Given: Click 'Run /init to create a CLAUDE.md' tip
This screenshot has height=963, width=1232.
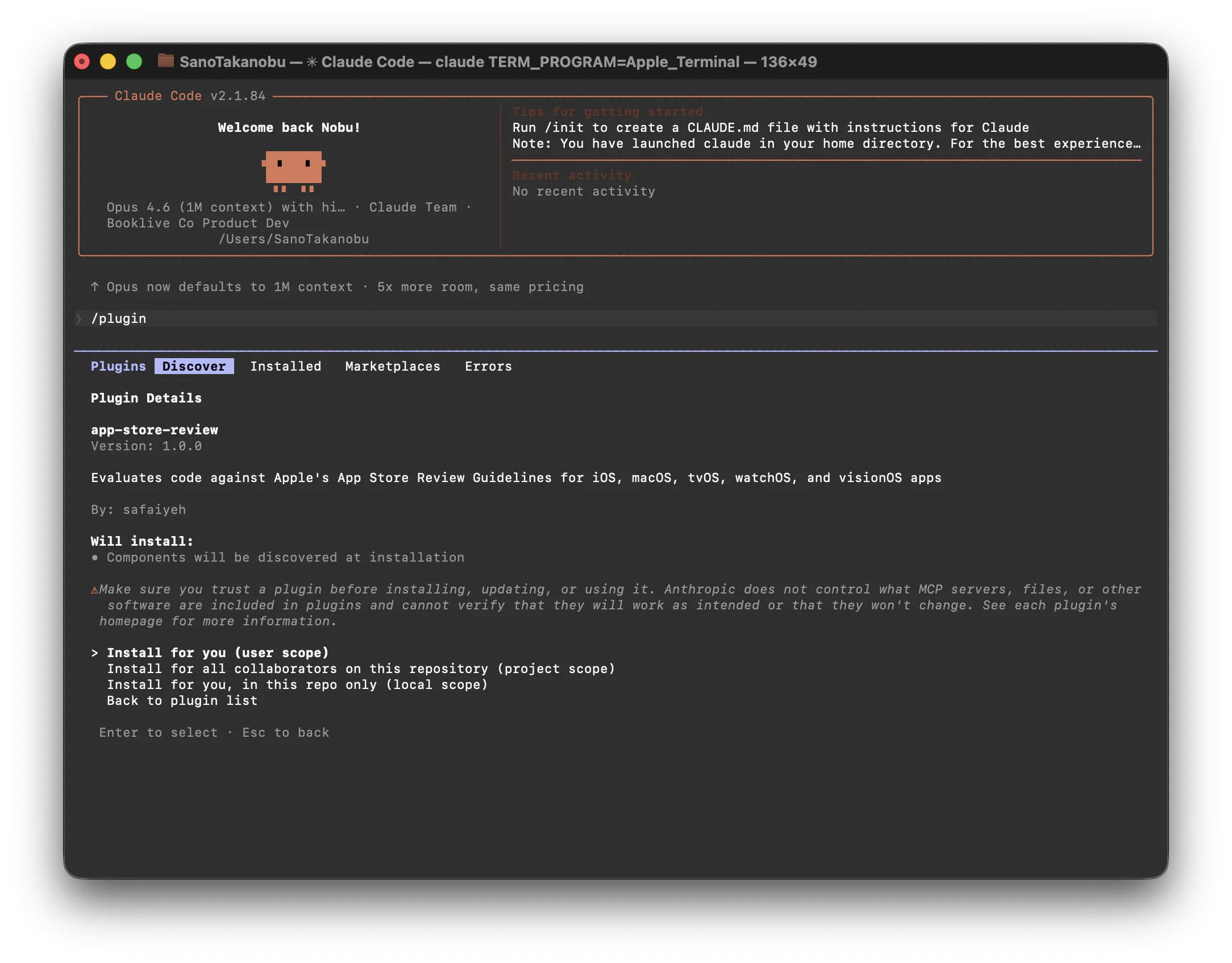Looking at the screenshot, I should [x=771, y=127].
